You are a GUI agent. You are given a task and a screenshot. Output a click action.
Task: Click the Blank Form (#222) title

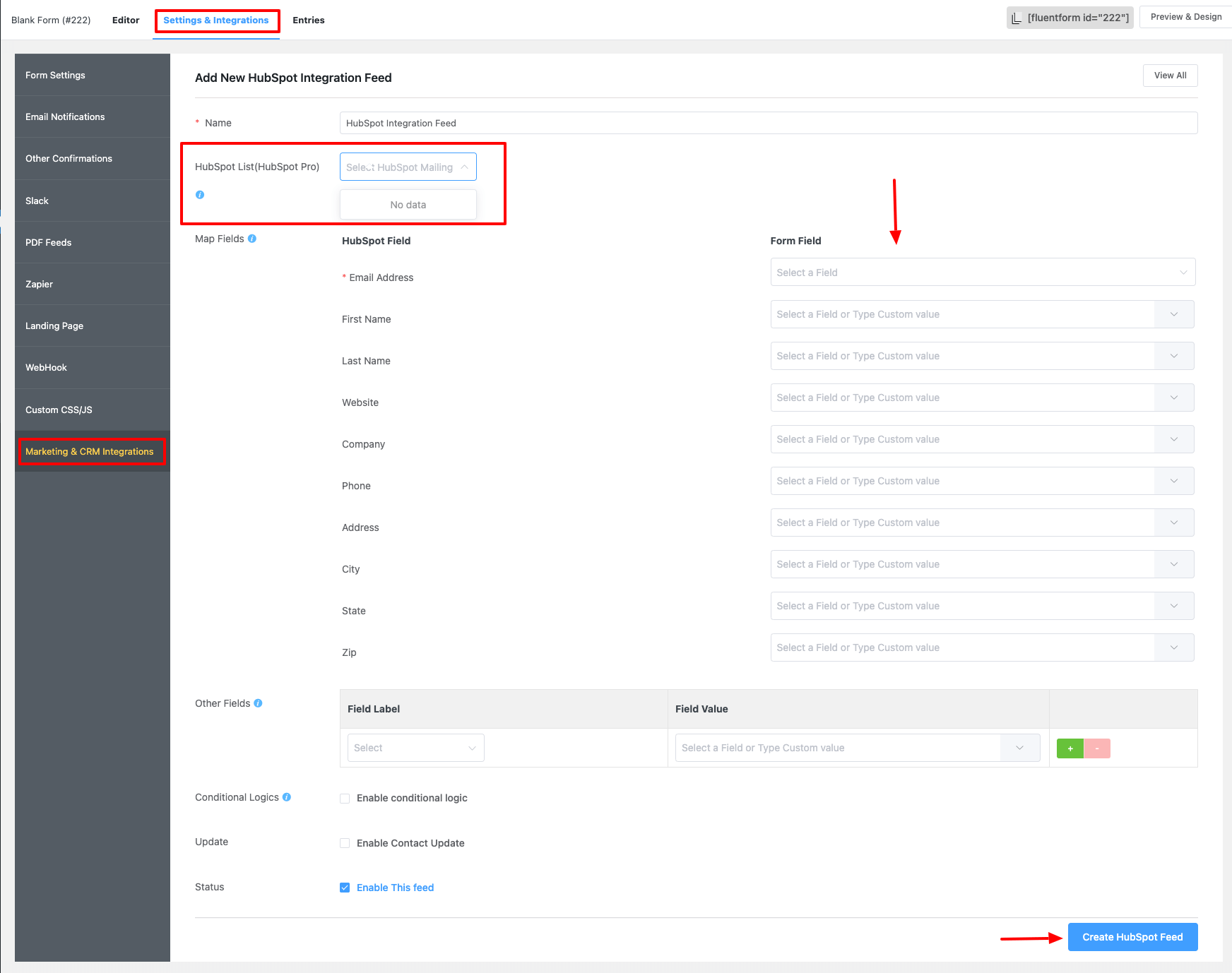51,20
